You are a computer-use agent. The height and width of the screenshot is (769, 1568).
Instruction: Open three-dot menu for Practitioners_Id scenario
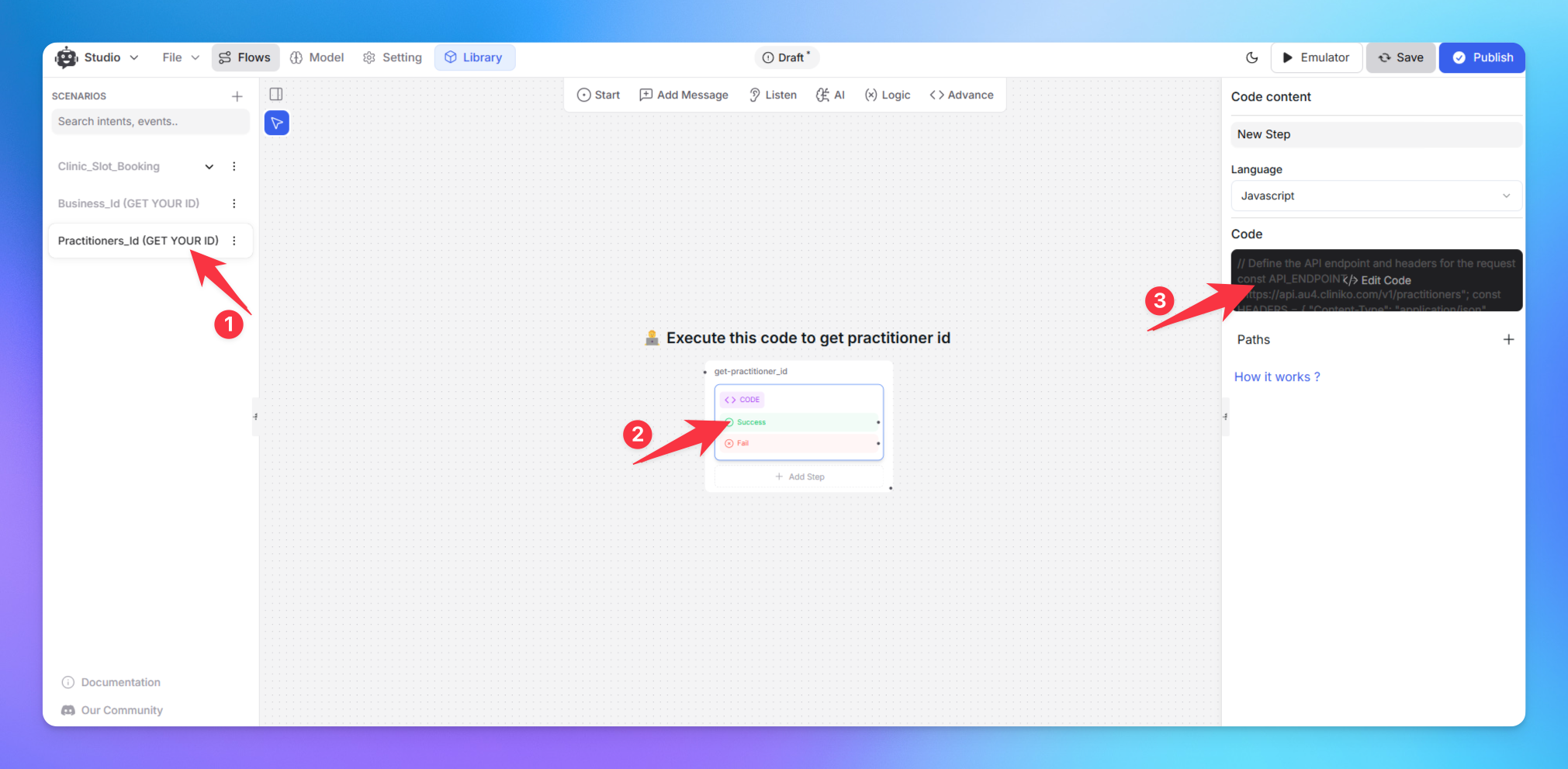tap(234, 241)
